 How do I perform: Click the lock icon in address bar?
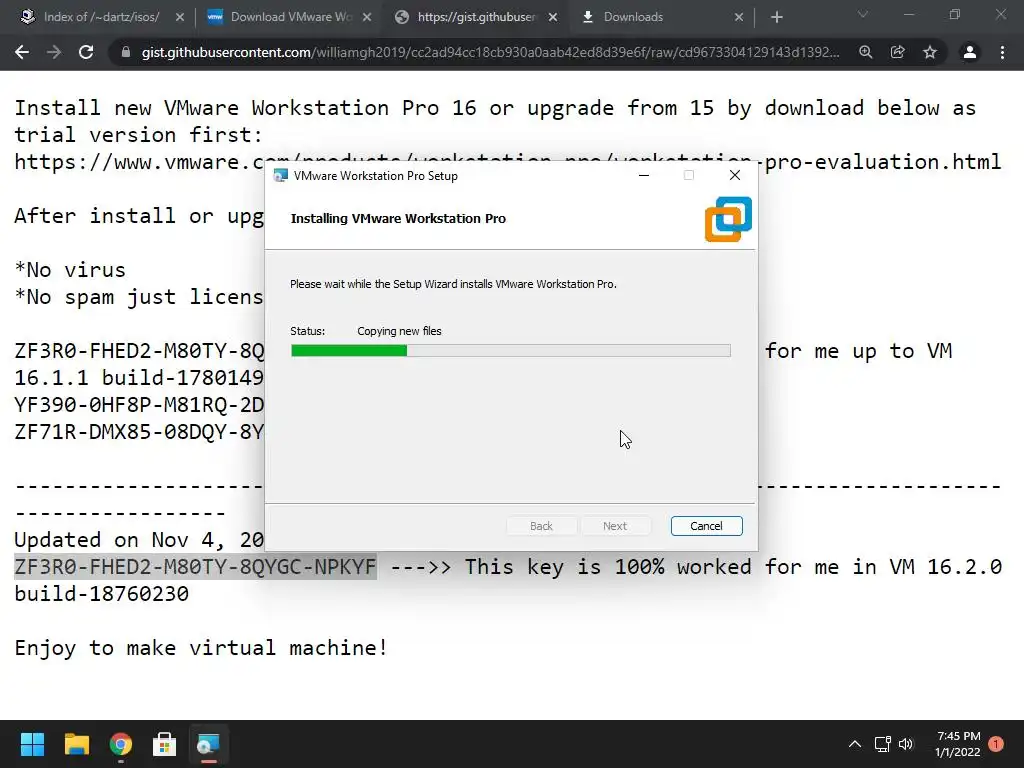tap(126, 52)
